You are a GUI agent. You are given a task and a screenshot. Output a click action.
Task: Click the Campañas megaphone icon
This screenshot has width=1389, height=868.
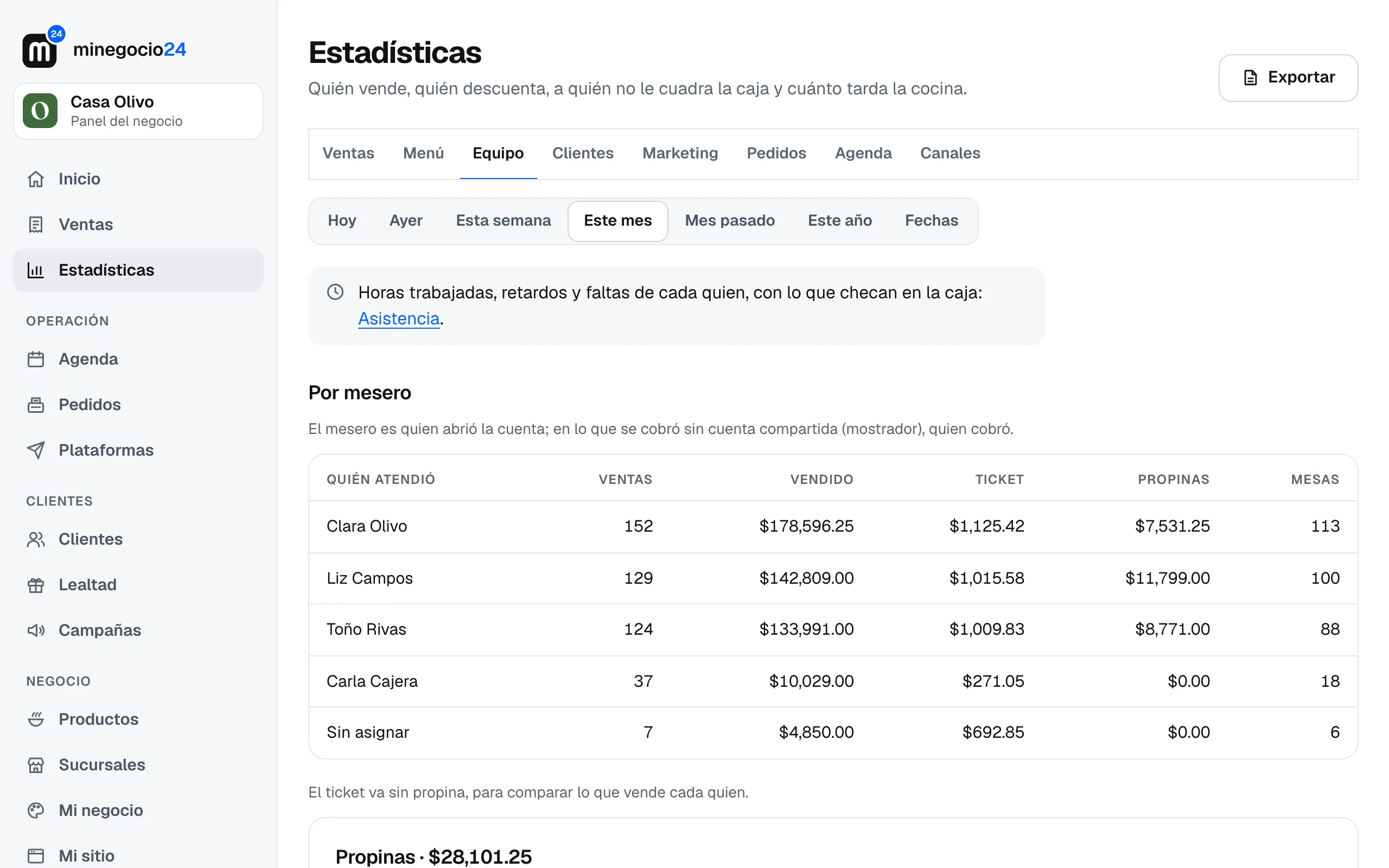(x=36, y=630)
